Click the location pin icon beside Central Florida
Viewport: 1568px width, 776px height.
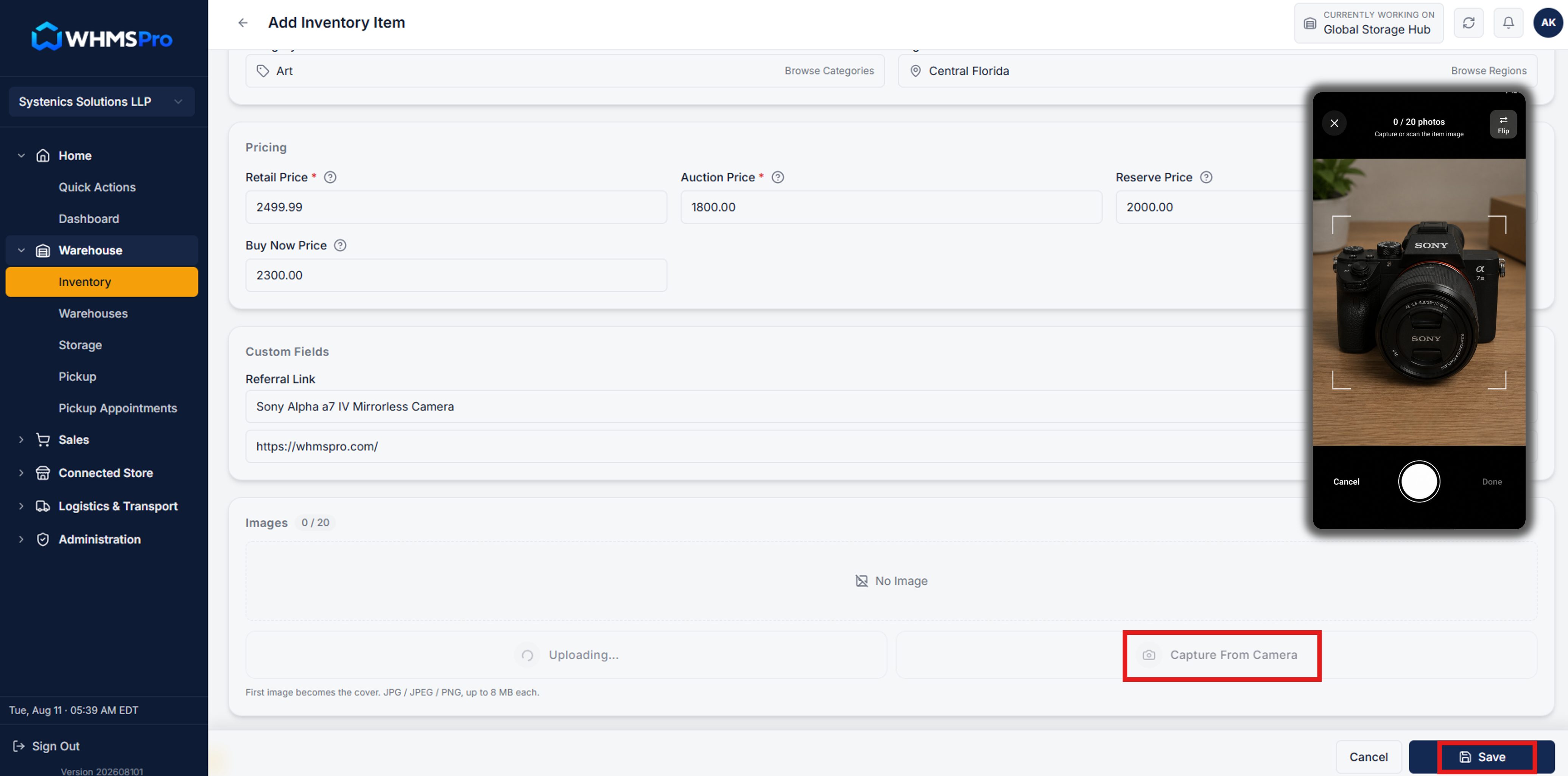point(915,71)
